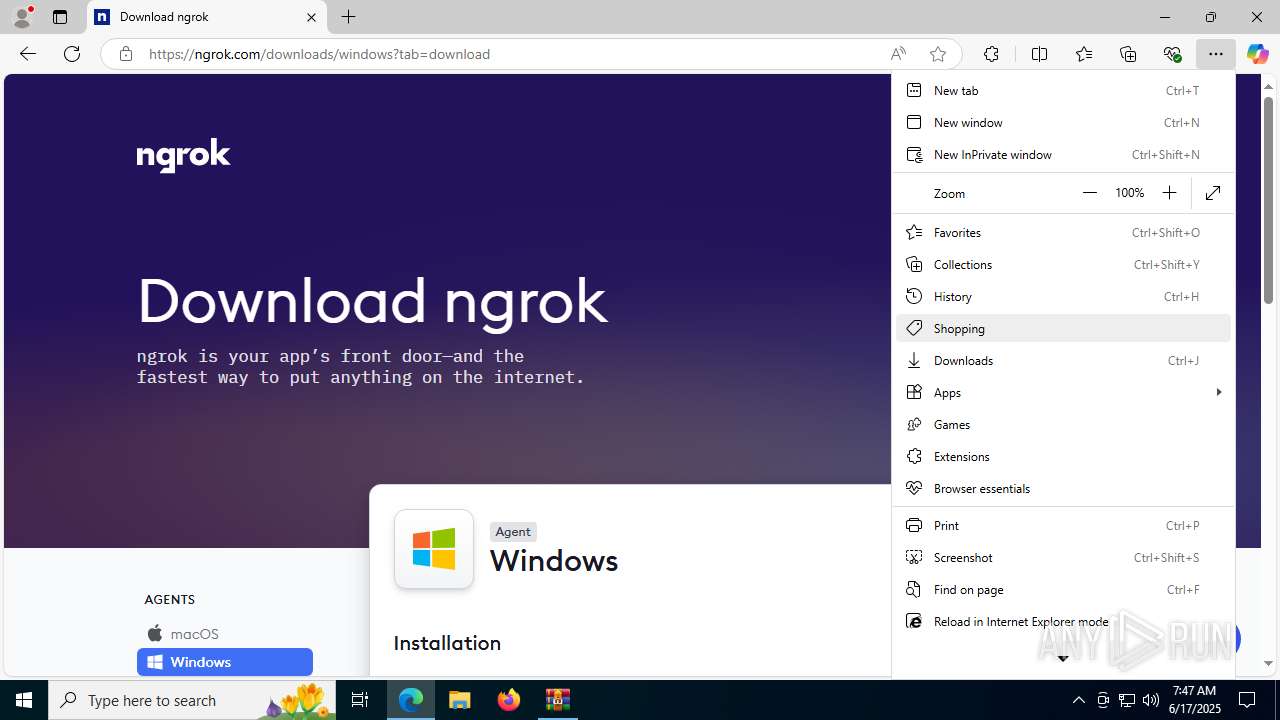Open the Edge profile icon
1280x720 pixels.
22,17
